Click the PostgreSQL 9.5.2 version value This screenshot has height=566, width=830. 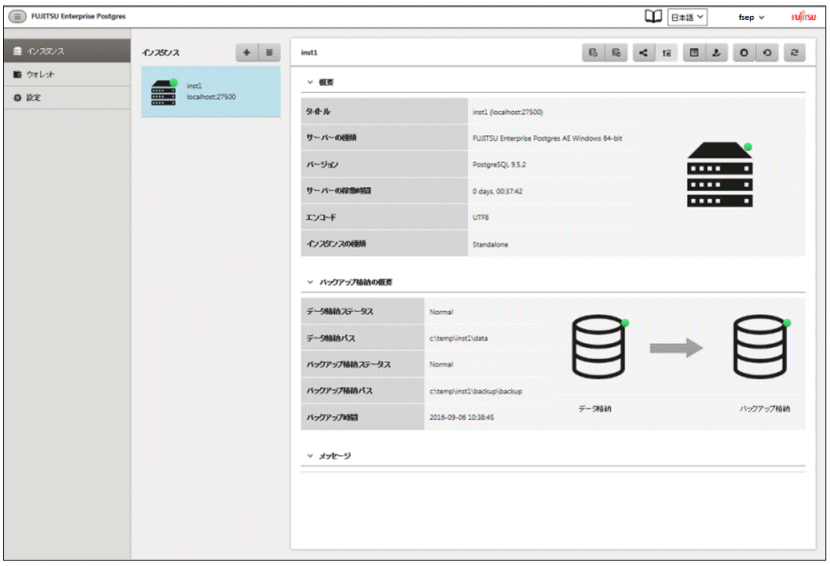point(499,165)
